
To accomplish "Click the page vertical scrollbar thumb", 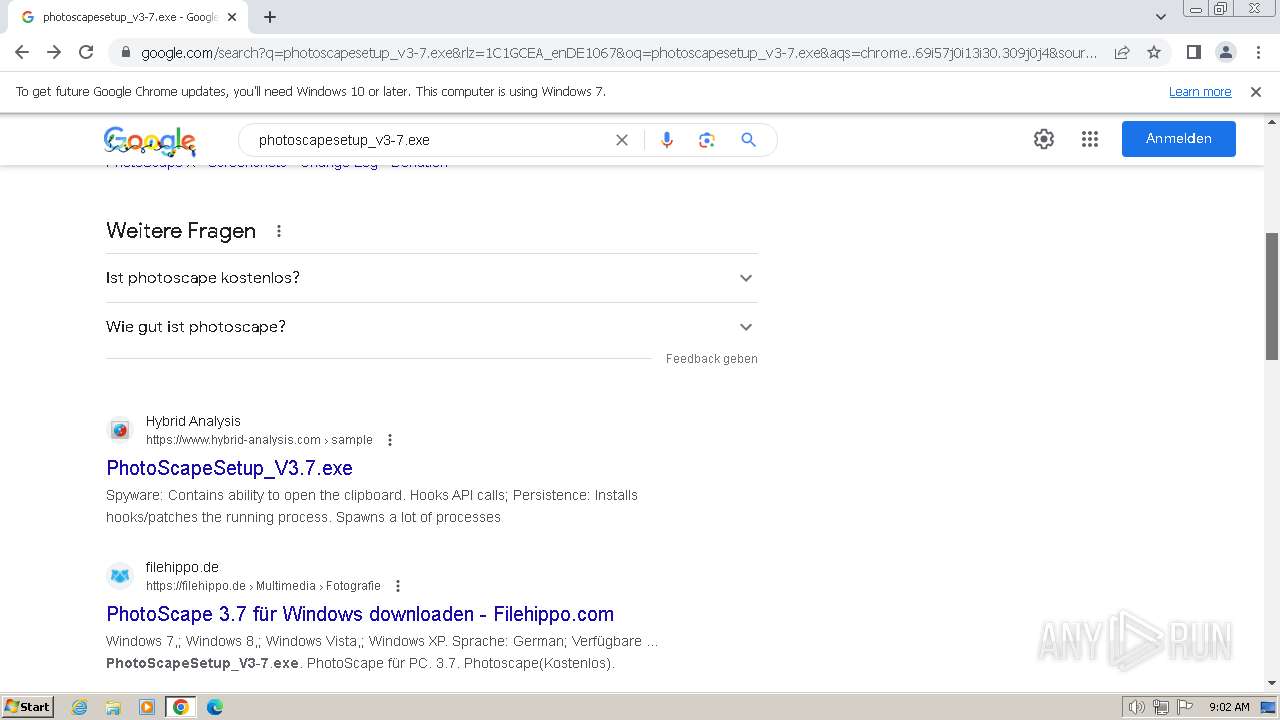I will 1272,296.
